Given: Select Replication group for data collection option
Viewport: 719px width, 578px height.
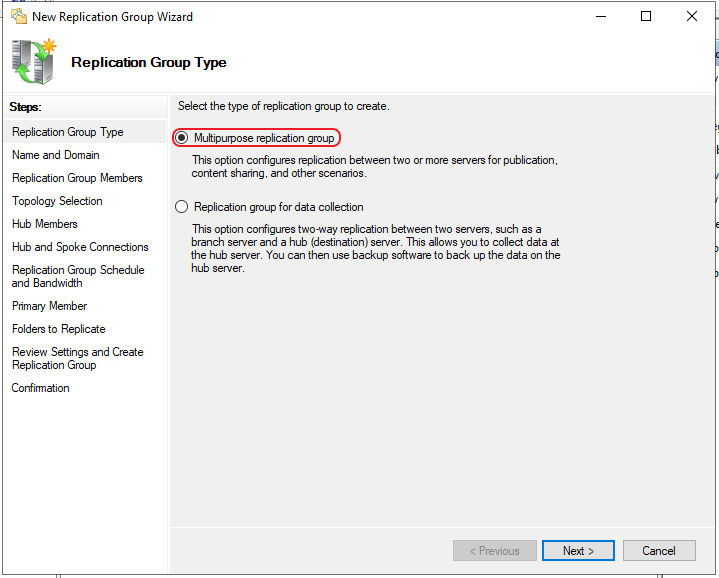Looking at the screenshot, I should (x=182, y=207).
